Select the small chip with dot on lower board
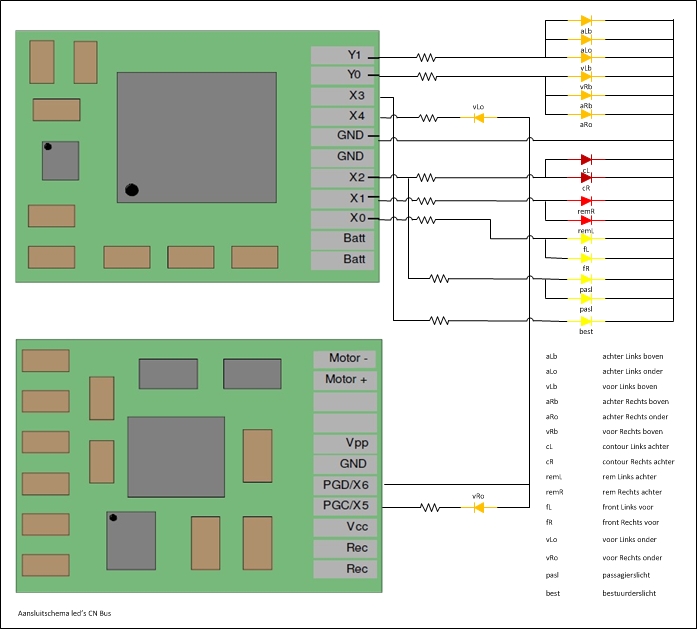Image resolution: width=697 pixels, height=629 pixels. pyautogui.click(x=131, y=540)
